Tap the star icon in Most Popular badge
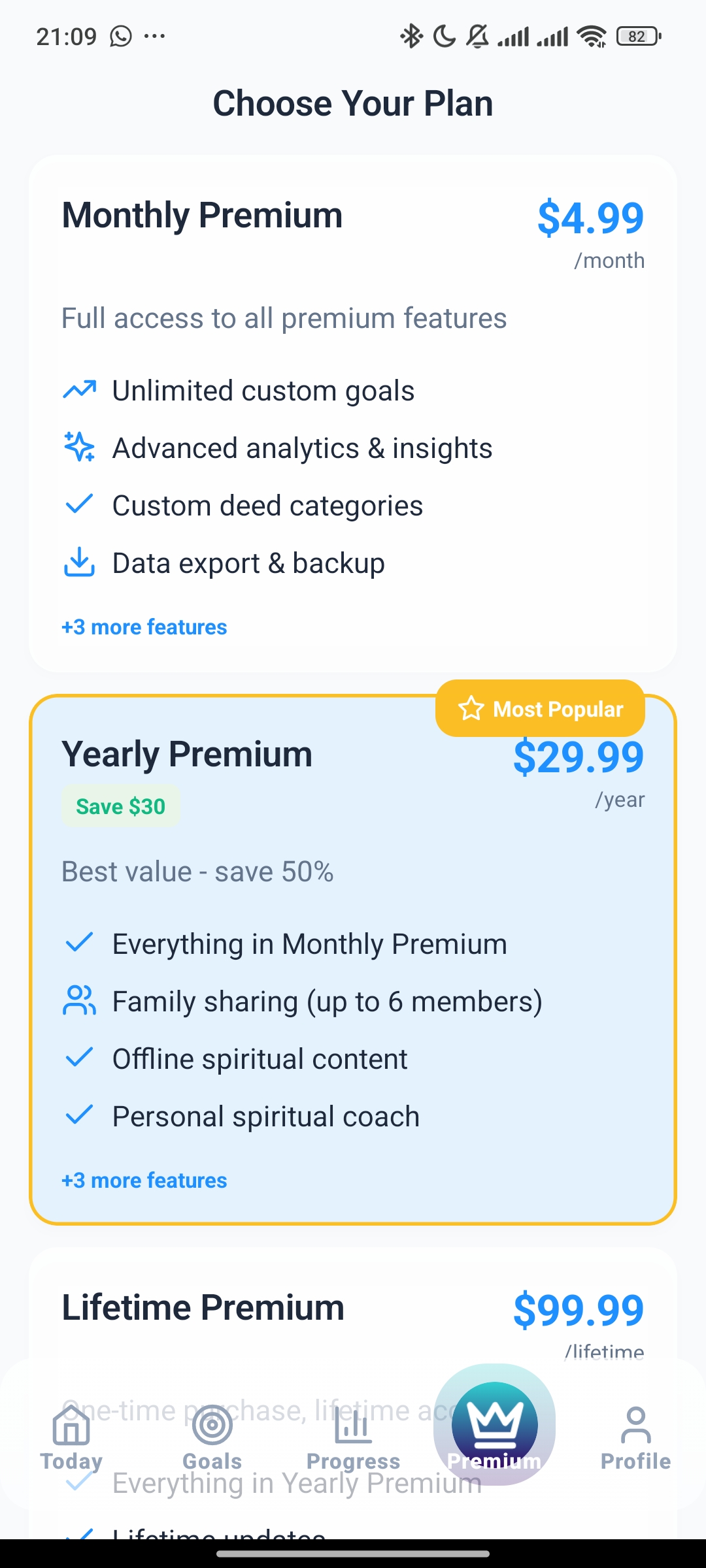 (x=471, y=709)
